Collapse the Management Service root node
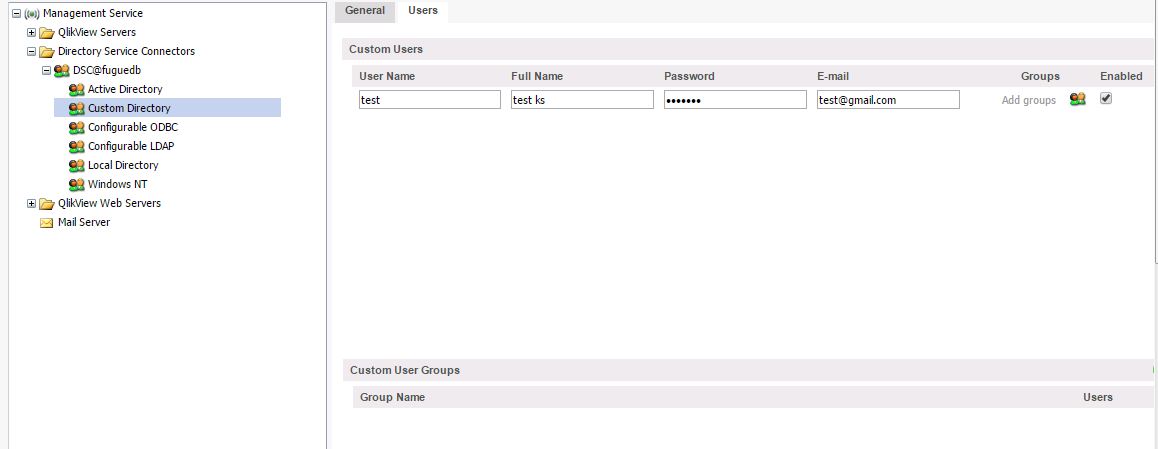 16,13
